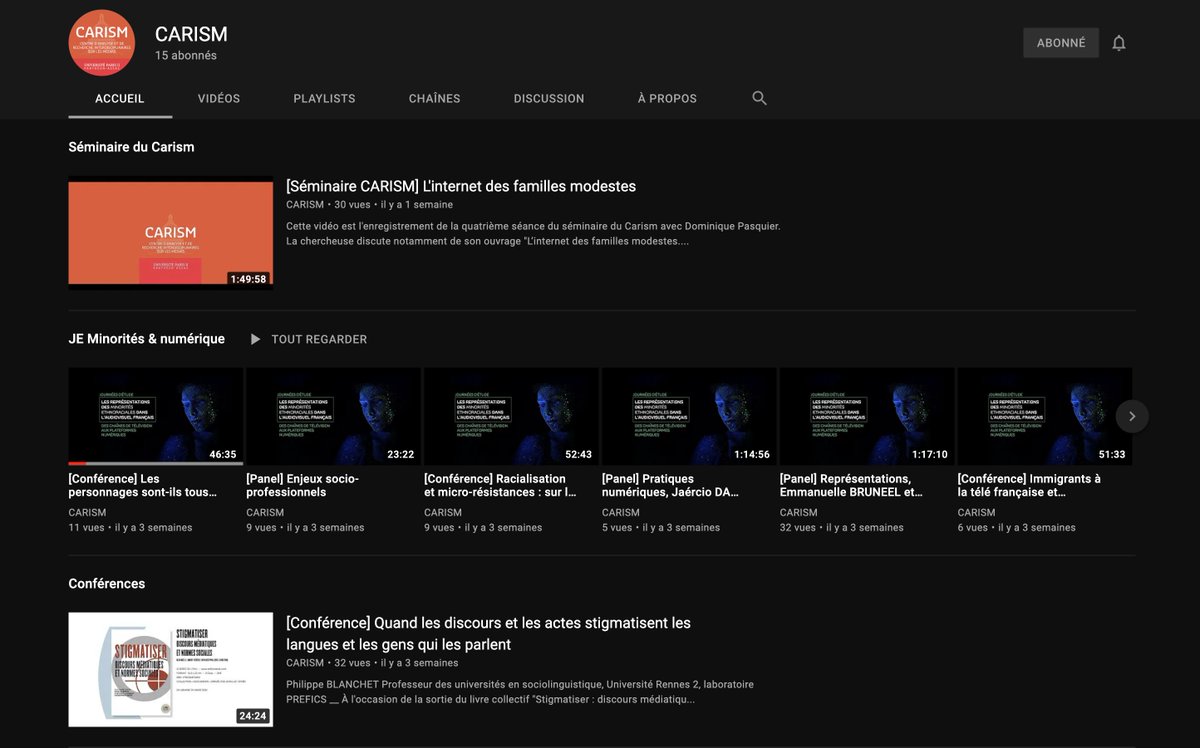Click the red watch progress bar on 46:35 video
The image size is (1200, 748).
[77, 463]
